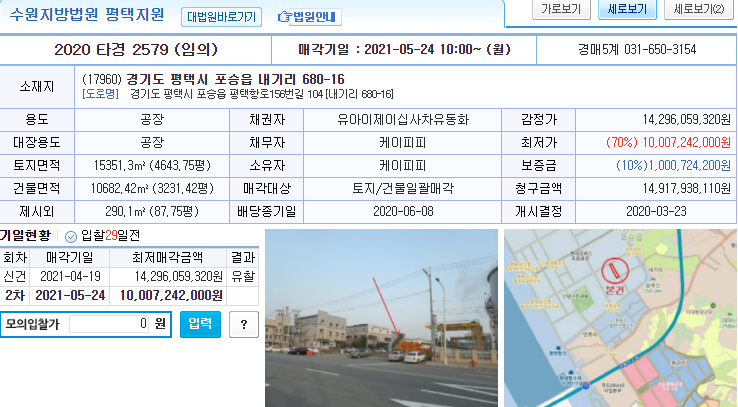The width and height of the screenshot is (738, 407).
Task: Click 경매5계 031-650-3154 contact text
Action: pos(637,49)
